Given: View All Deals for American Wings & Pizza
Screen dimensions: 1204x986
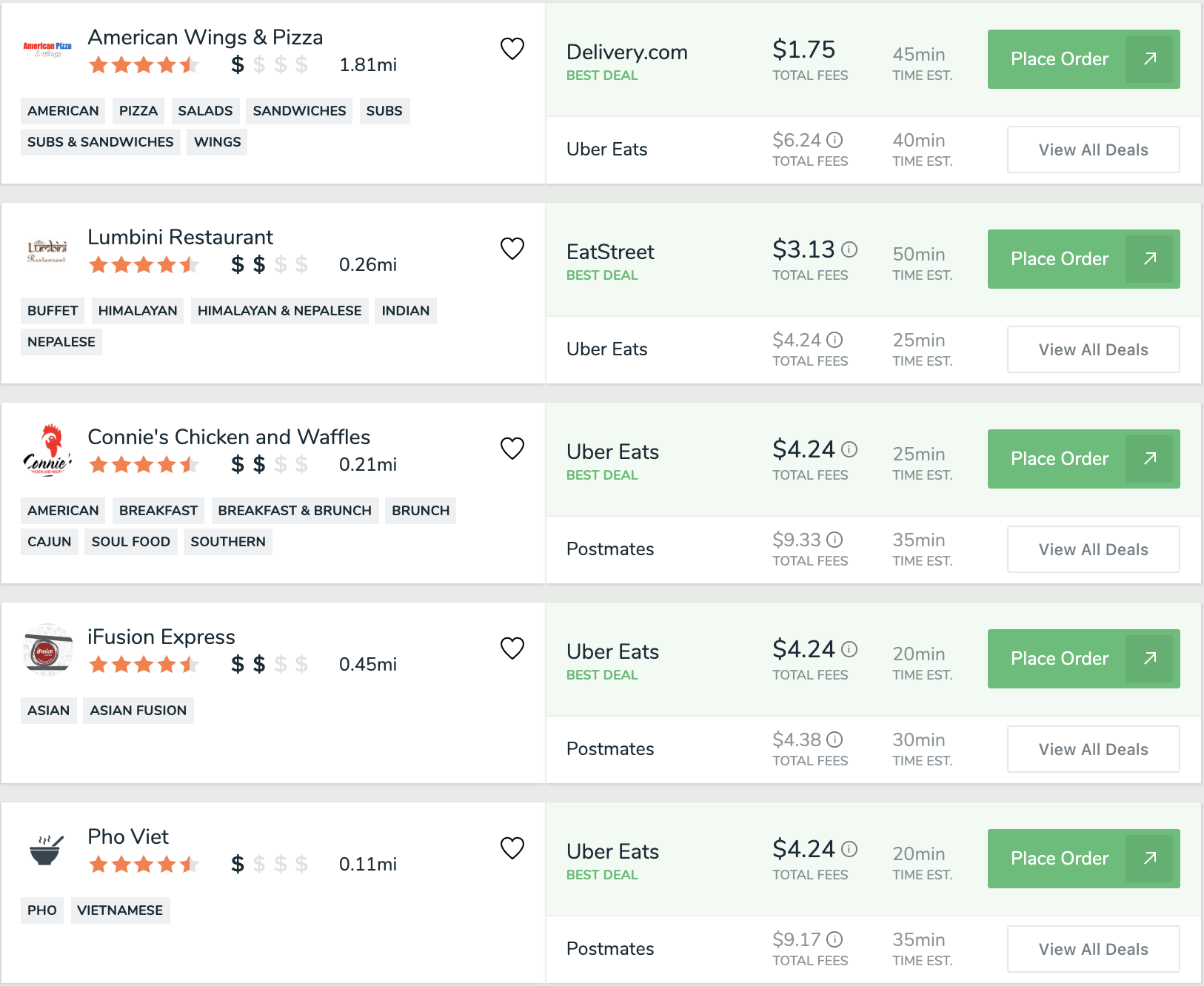Looking at the screenshot, I should [x=1093, y=150].
